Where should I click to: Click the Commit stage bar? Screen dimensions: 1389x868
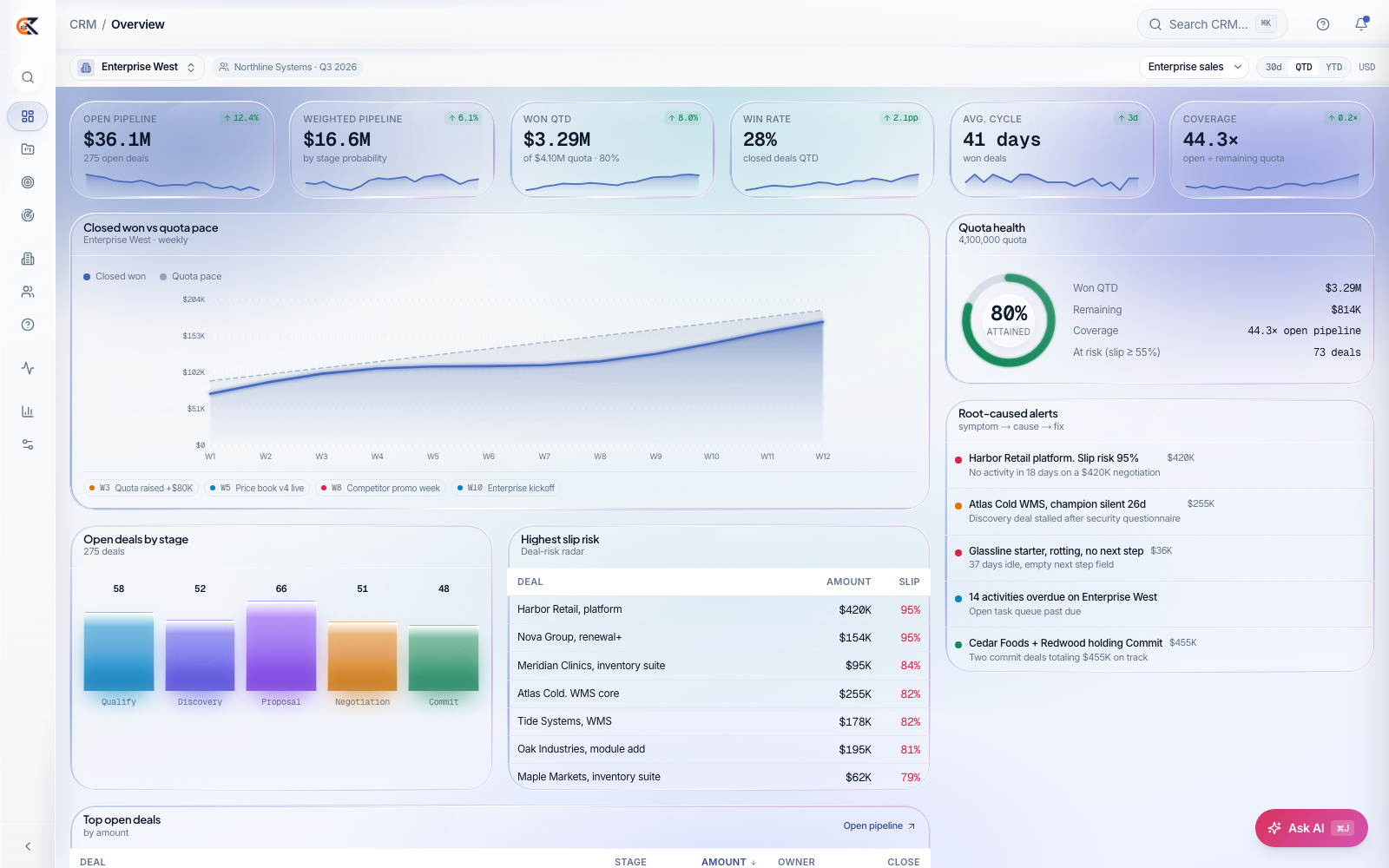[x=444, y=659]
